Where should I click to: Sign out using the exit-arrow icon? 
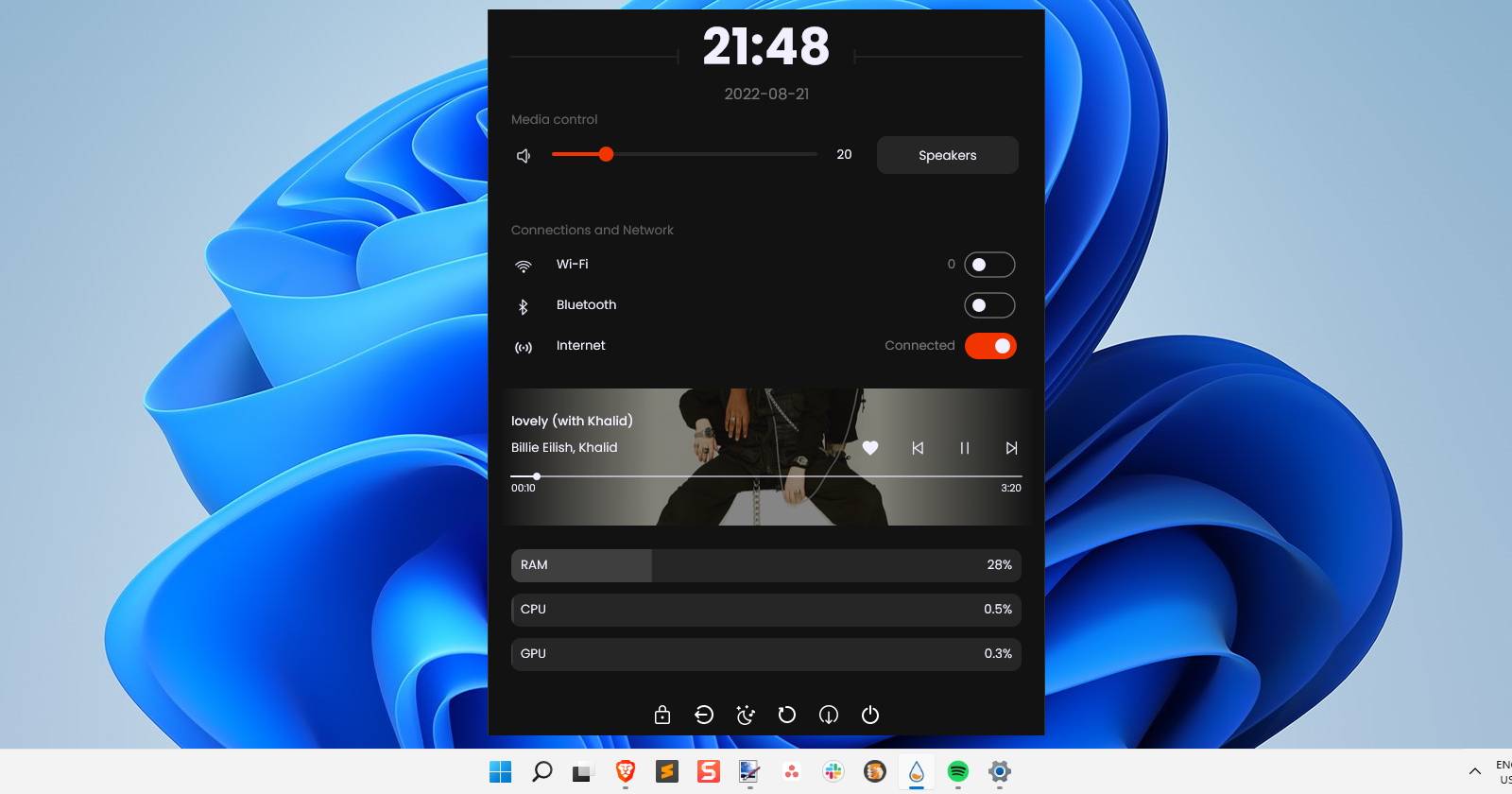tap(704, 715)
